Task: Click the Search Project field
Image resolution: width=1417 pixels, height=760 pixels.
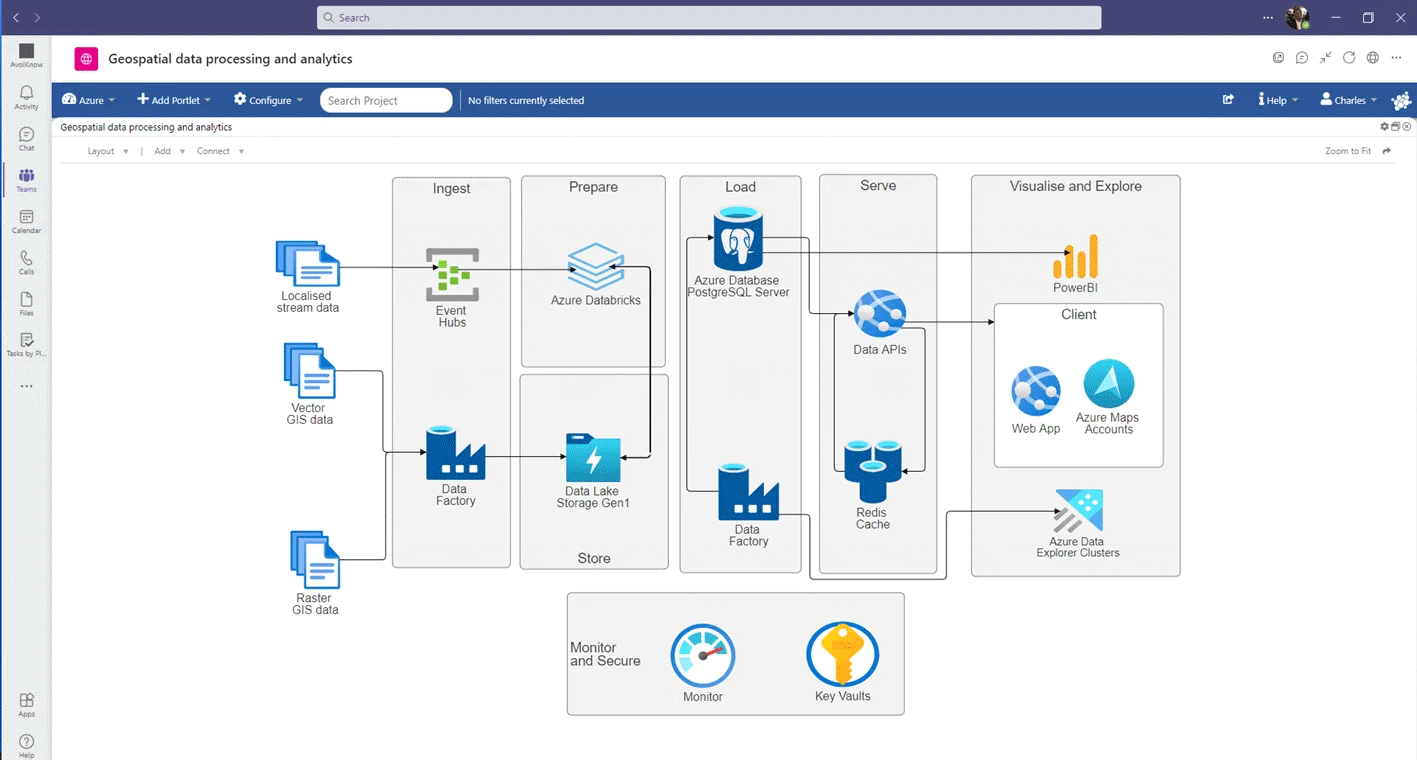Action: point(386,100)
